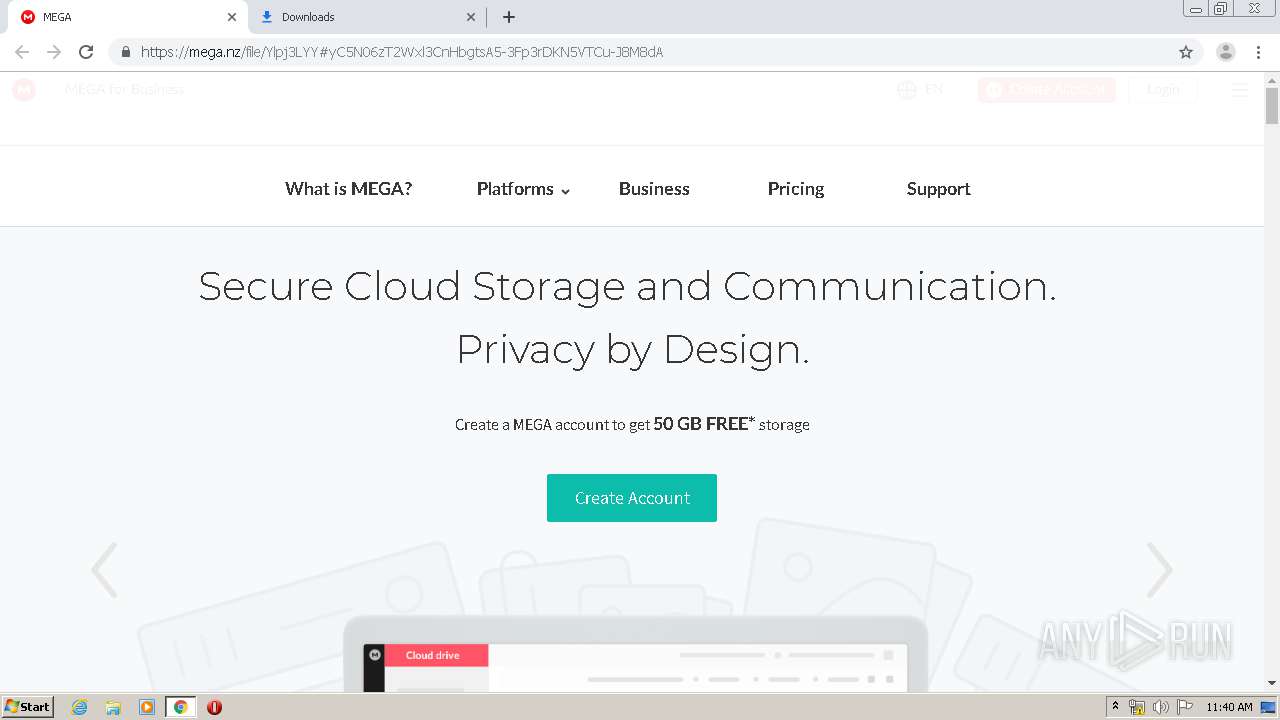Click the faded MEGA logo icon
The width and height of the screenshot is (1280, 720).
coord(24,90)
